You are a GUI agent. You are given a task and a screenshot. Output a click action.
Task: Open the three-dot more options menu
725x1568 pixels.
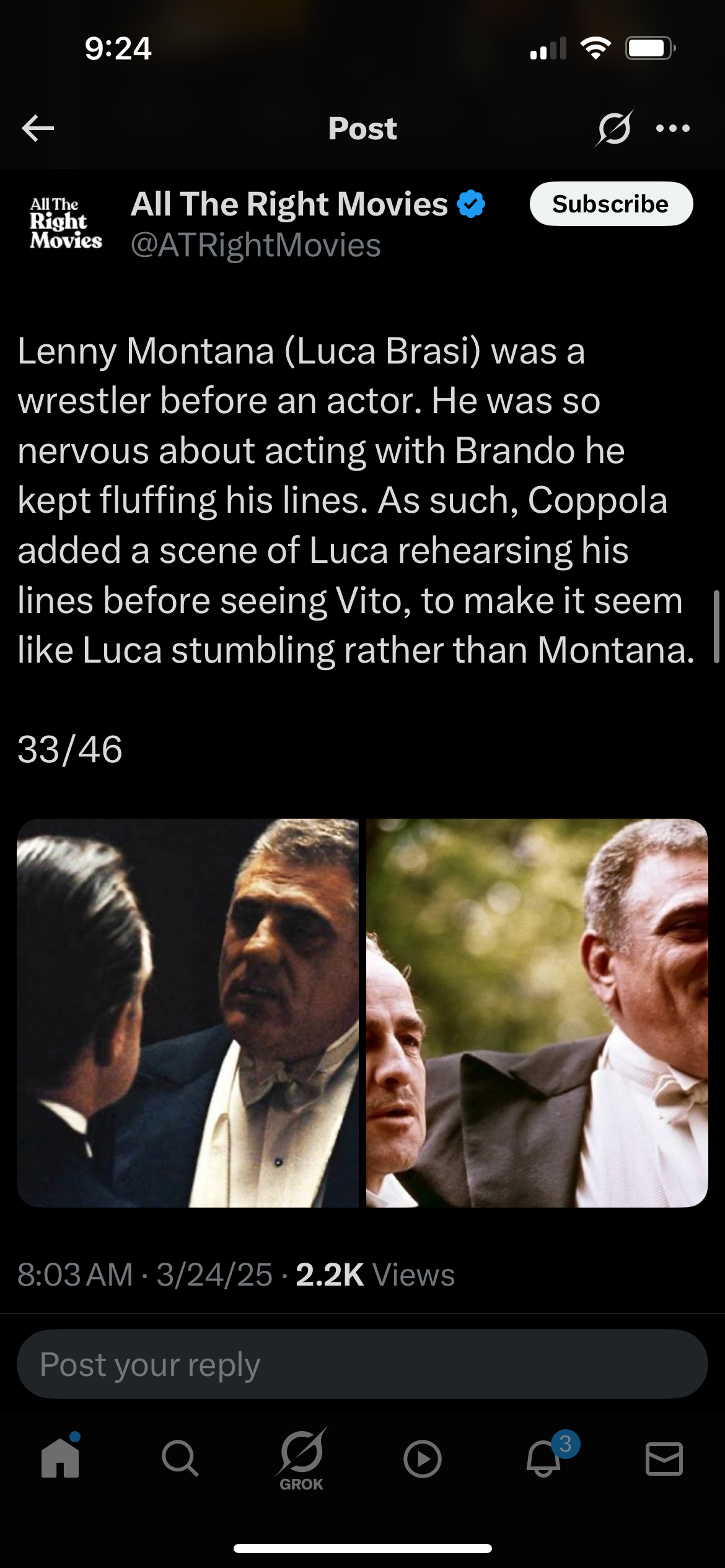pyautogui.click(x=673, y=128)
